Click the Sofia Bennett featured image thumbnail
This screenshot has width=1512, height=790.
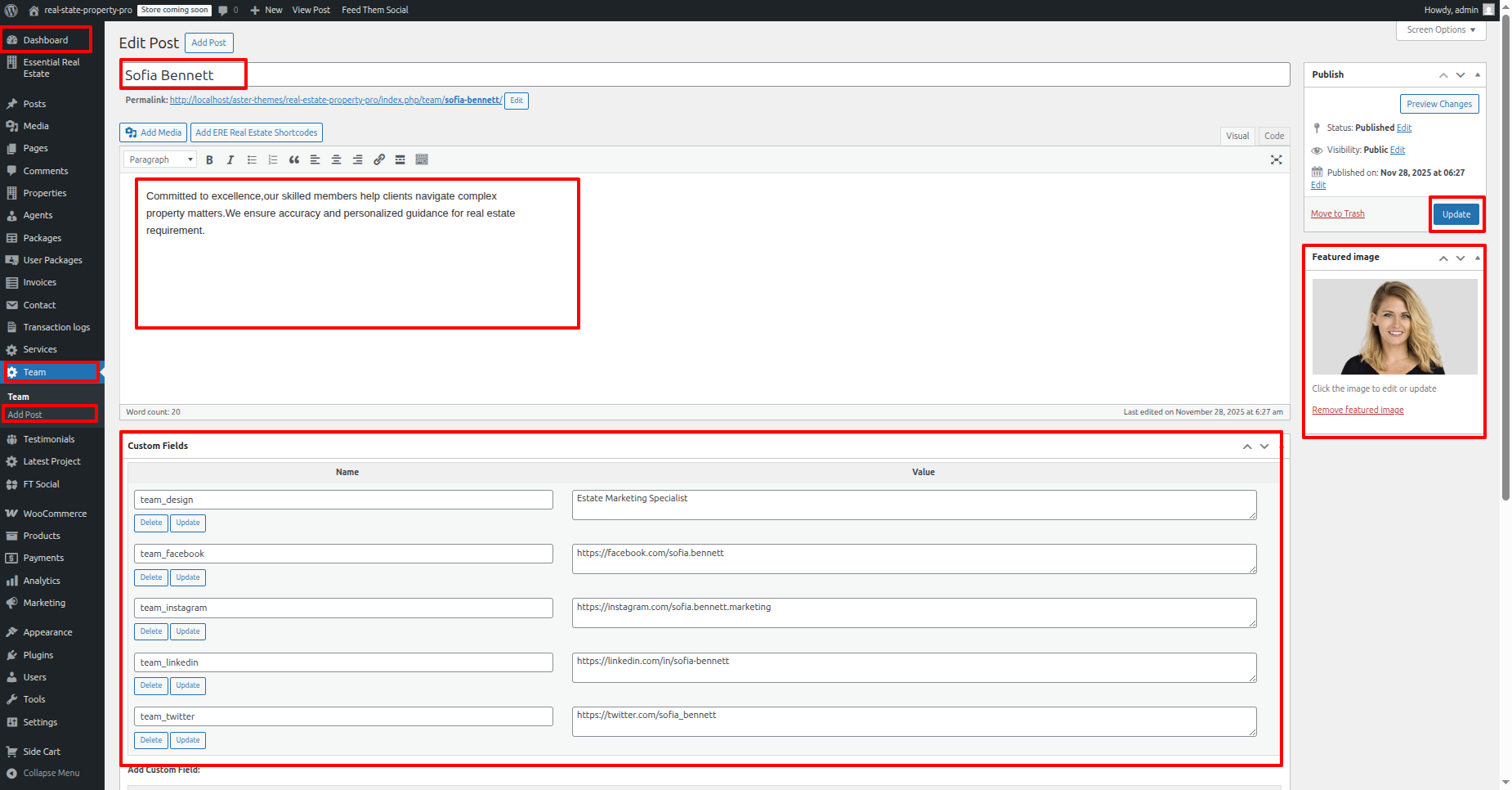coord(1394,326)
